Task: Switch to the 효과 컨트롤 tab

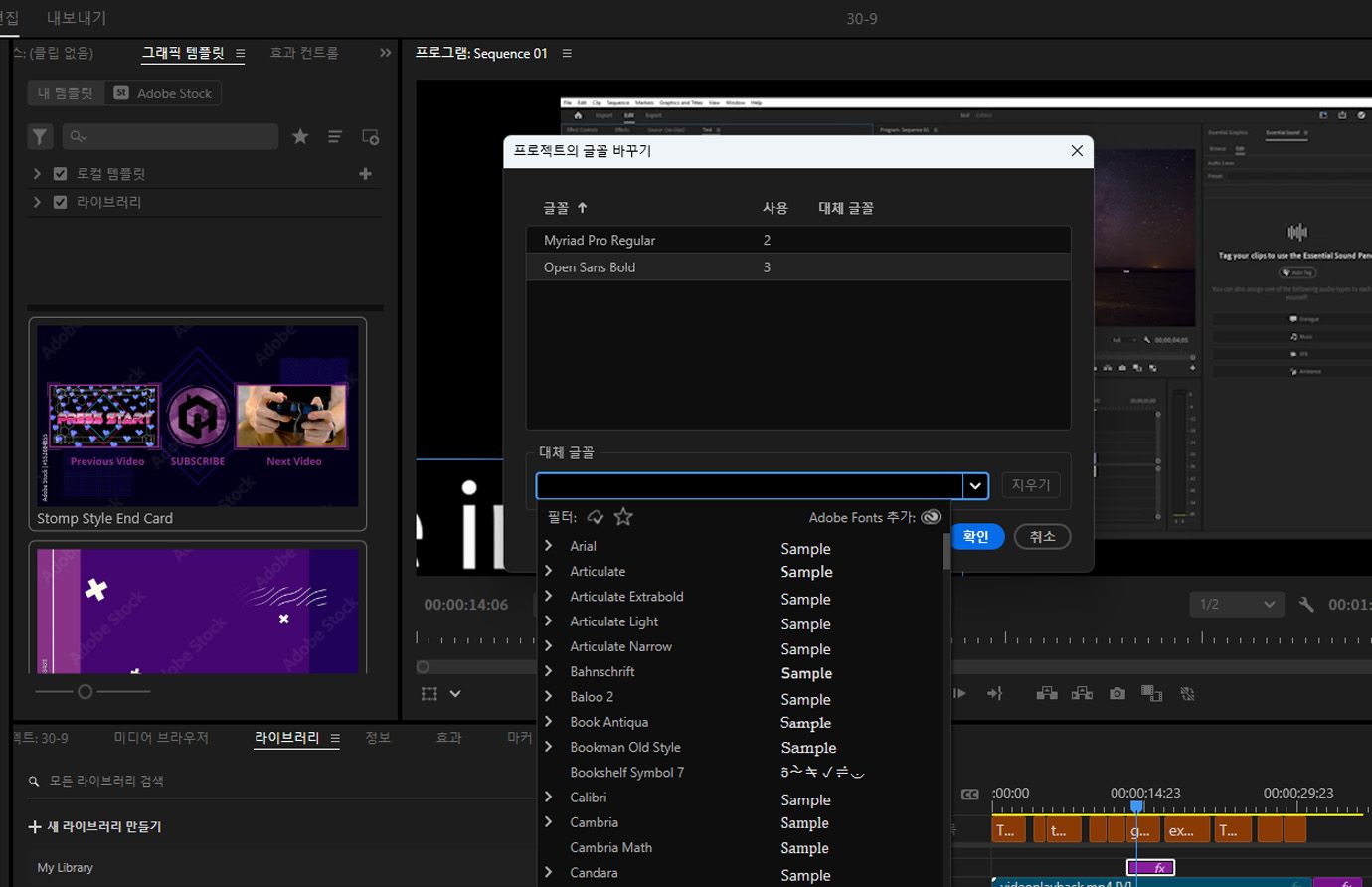Action: (304, 53)
